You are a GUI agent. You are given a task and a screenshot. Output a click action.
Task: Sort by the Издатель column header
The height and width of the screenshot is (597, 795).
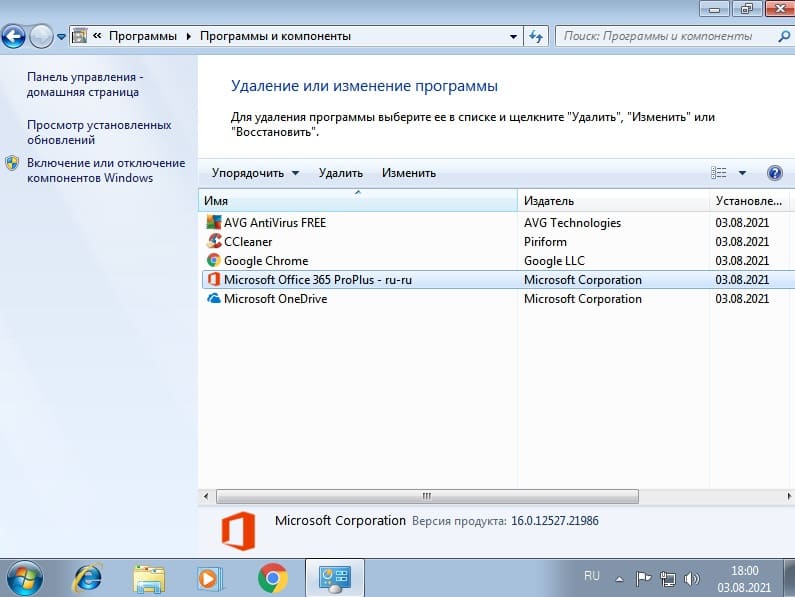613,201
